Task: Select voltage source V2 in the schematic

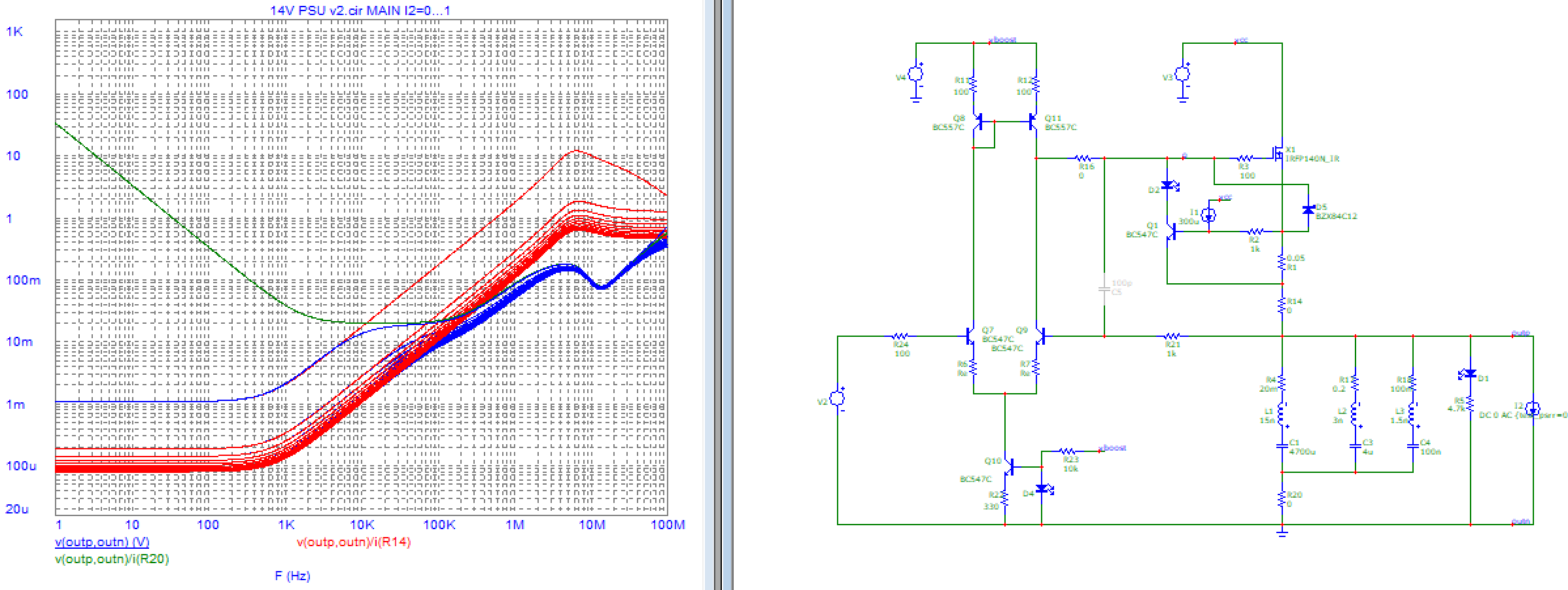Action: (838, 398)
